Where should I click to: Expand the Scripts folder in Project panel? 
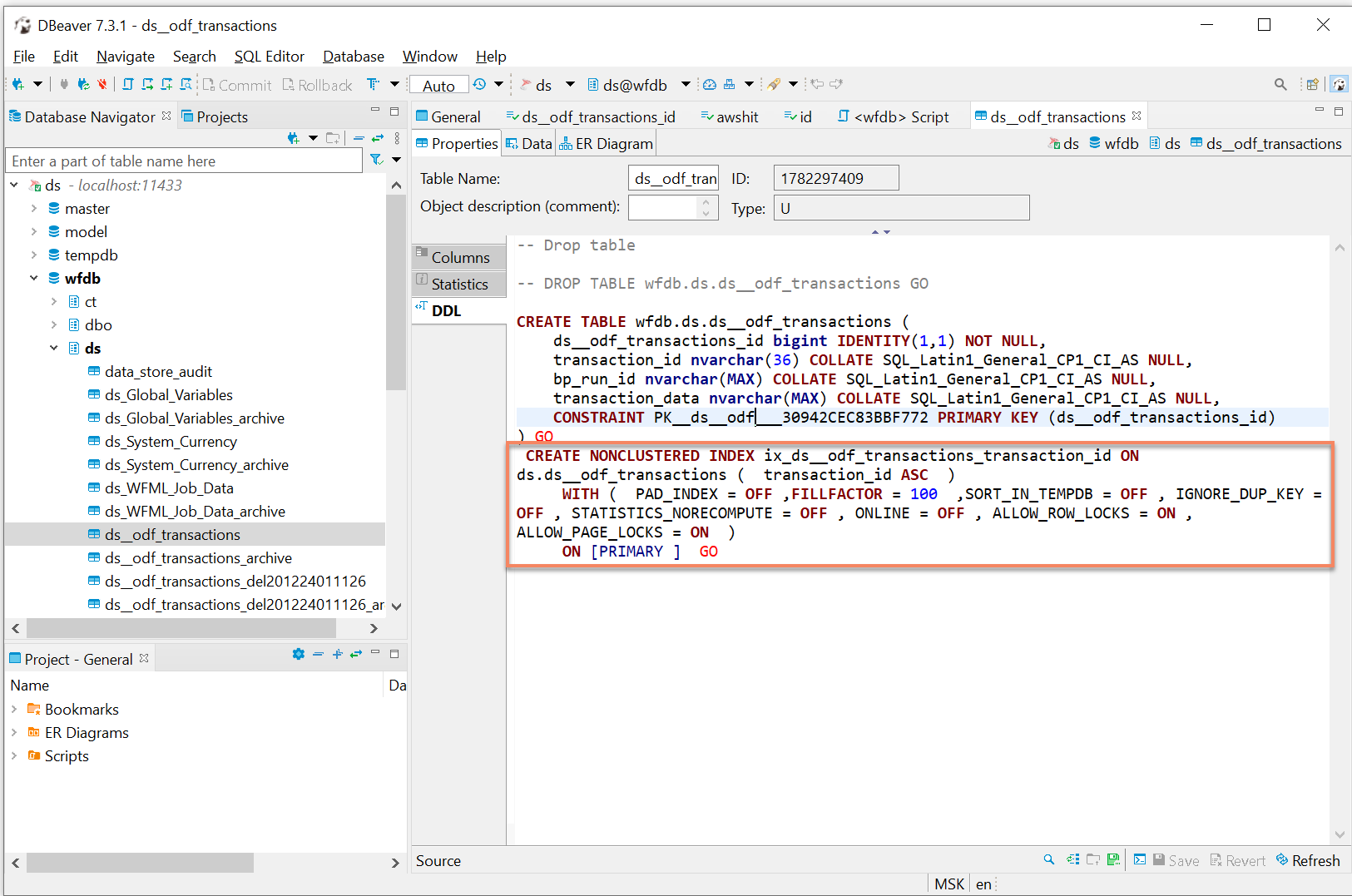[14, 756]
